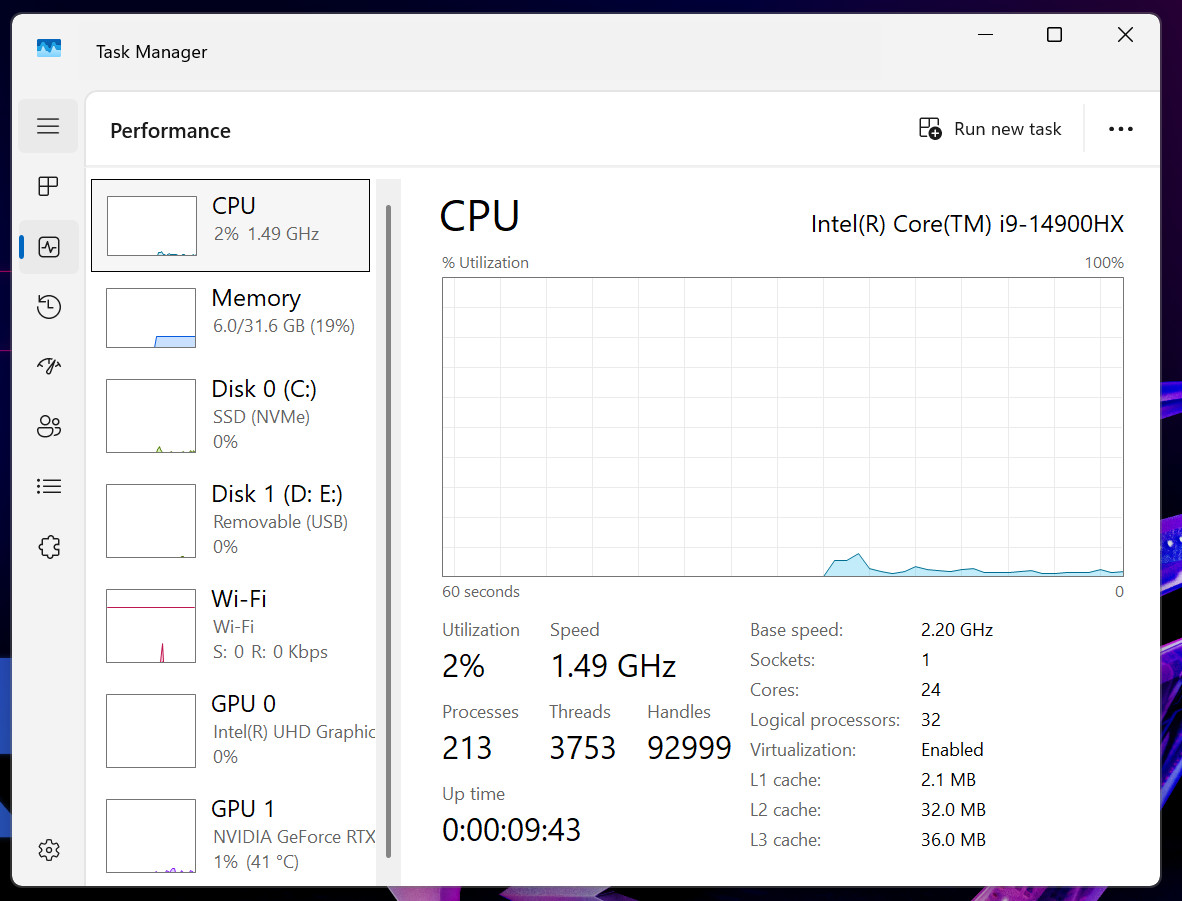This screenshot has width=1182, height=901.
Task: Click the Handles count 92999
Action: pyautogui.click(x=689, y=748)
